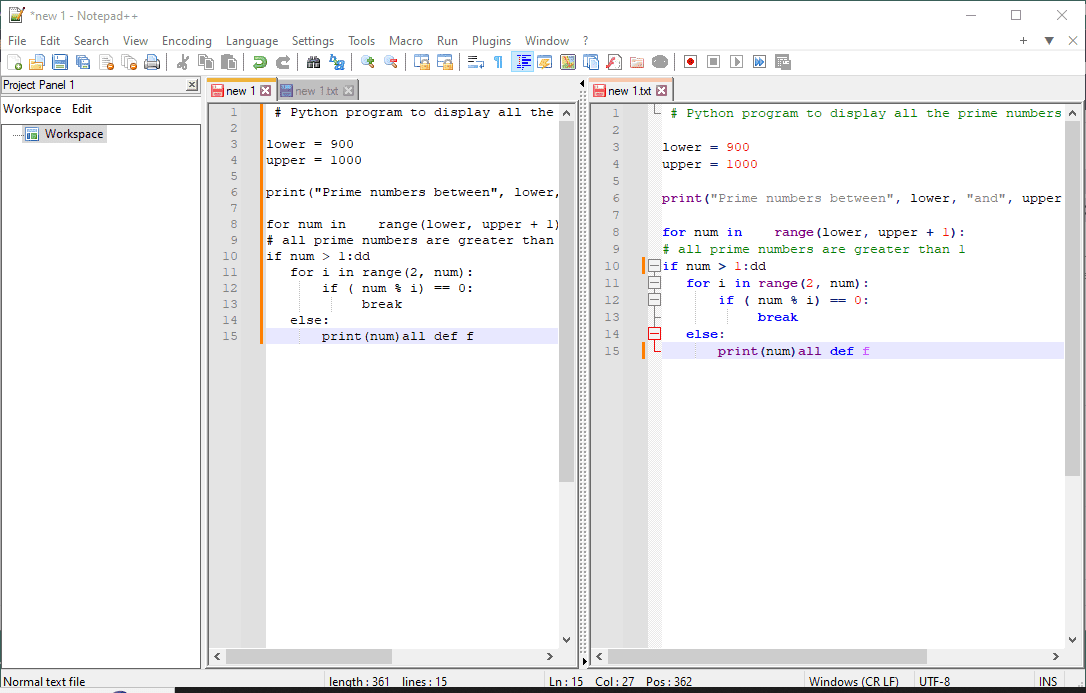Open the Replace dialog icon
This screenshot has width=1086, height=693.
coord(337,62)
